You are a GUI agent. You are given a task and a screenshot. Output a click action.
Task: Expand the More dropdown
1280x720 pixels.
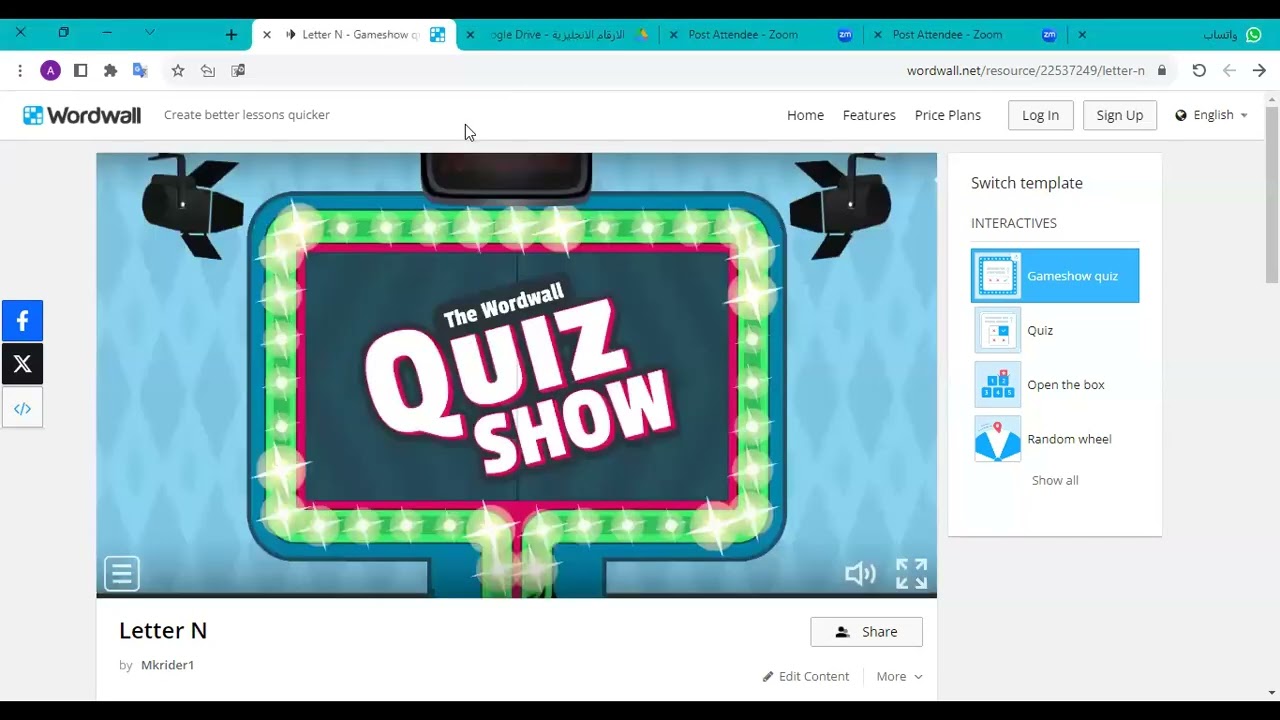pyautogui.click(x=899, y=676)
